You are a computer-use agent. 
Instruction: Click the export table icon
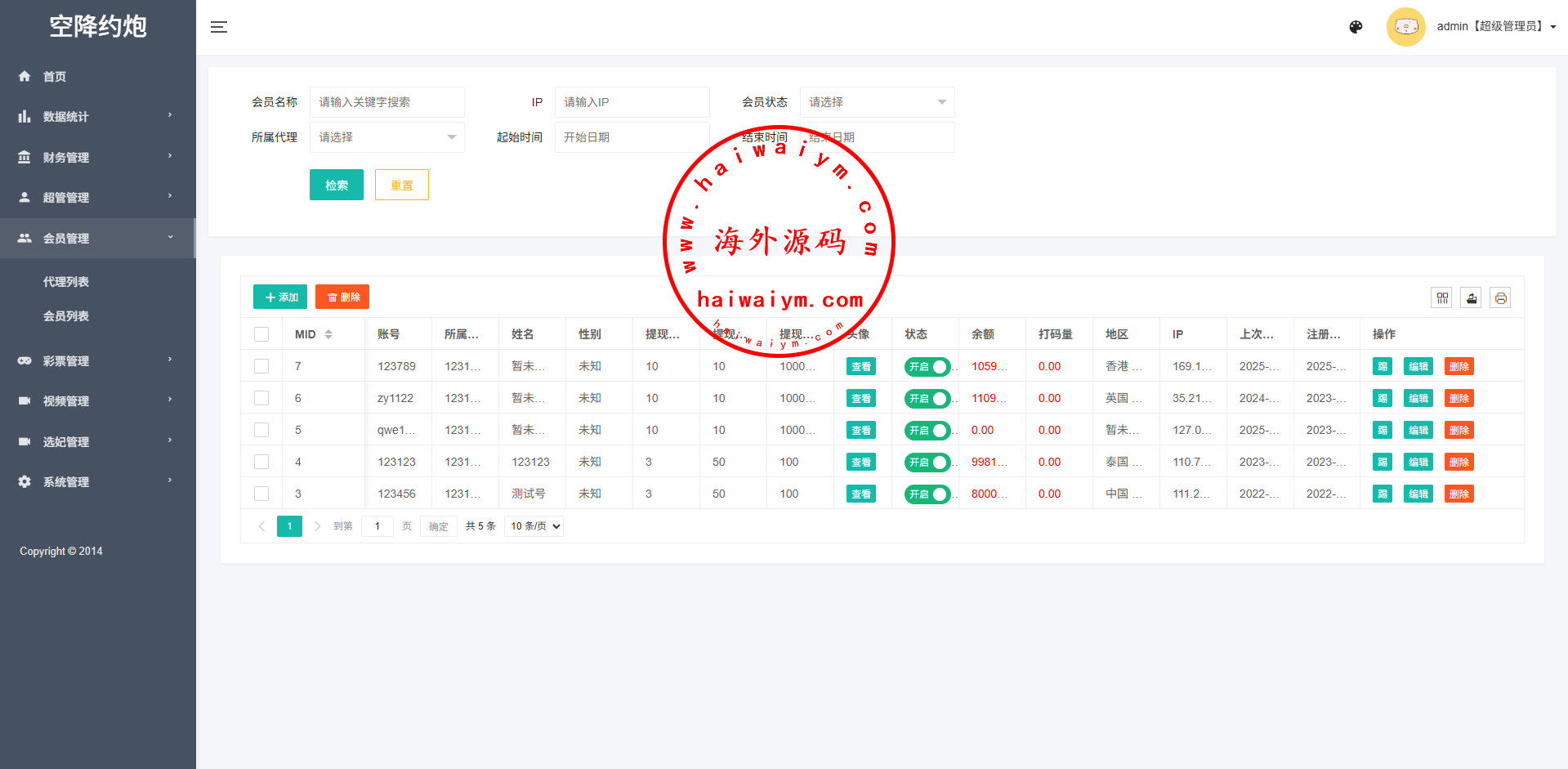[1471, 298]
